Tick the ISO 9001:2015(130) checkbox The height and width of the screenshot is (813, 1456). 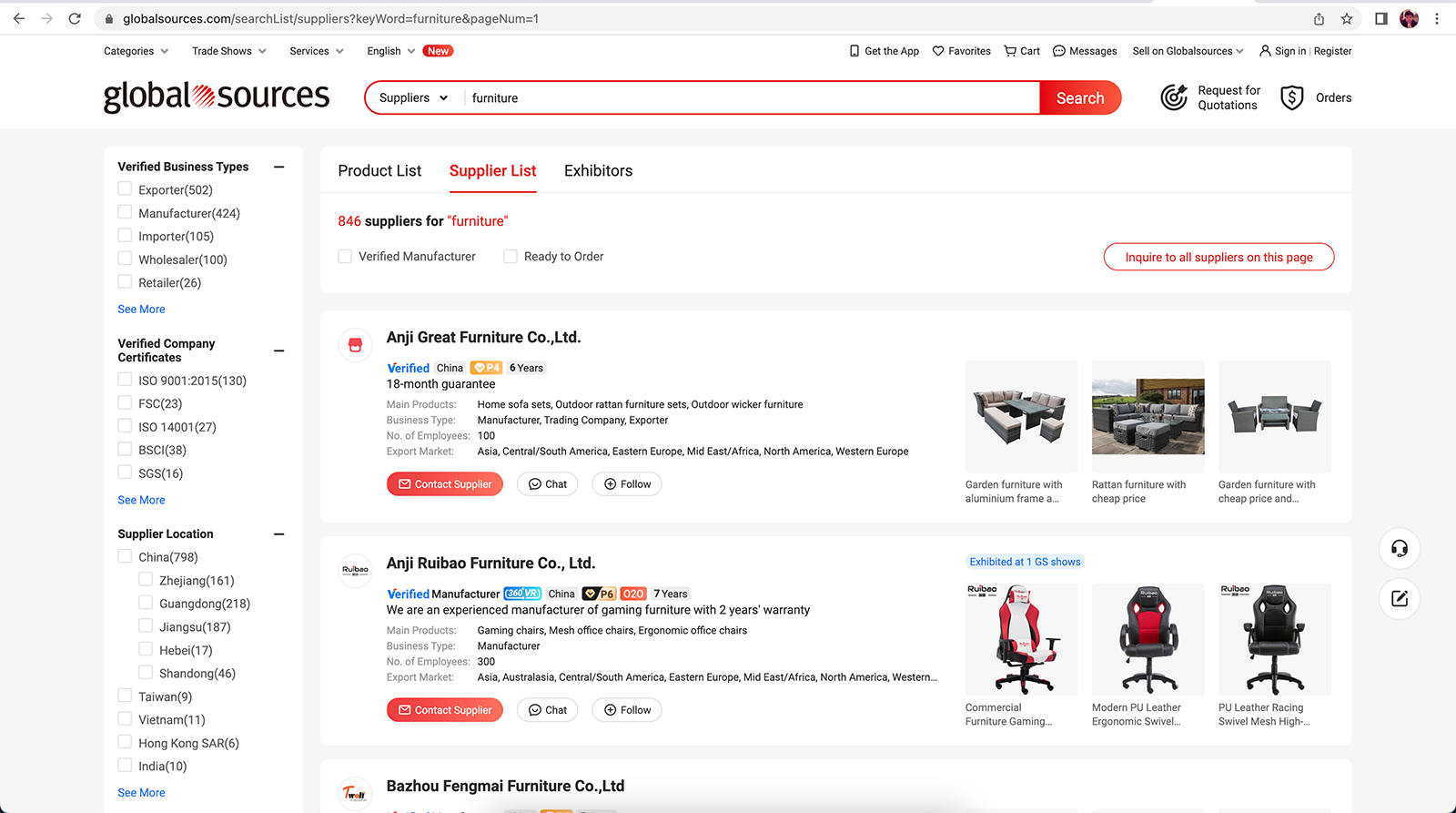[125, 380]
